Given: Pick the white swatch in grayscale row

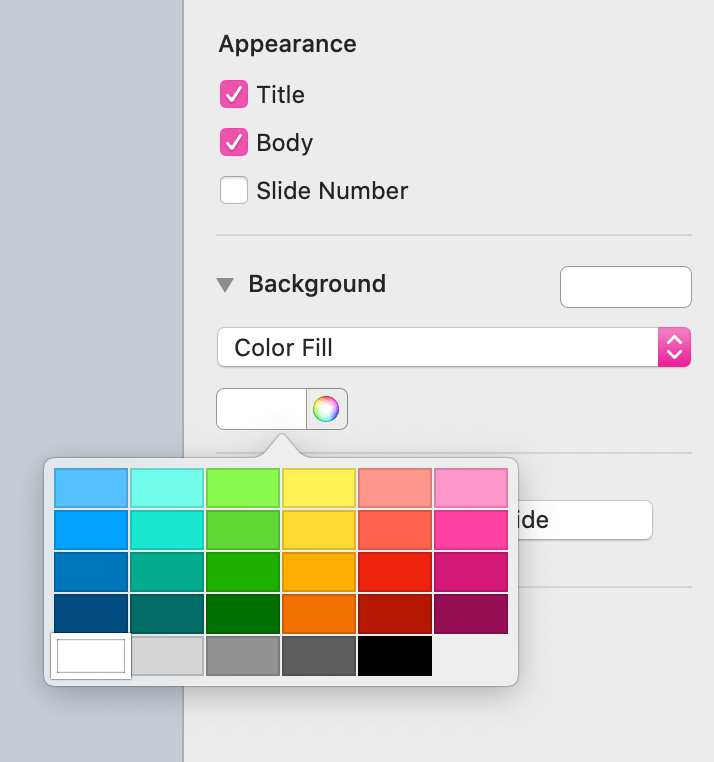Looking at the screenshot, I should click(x=91, y=656).
